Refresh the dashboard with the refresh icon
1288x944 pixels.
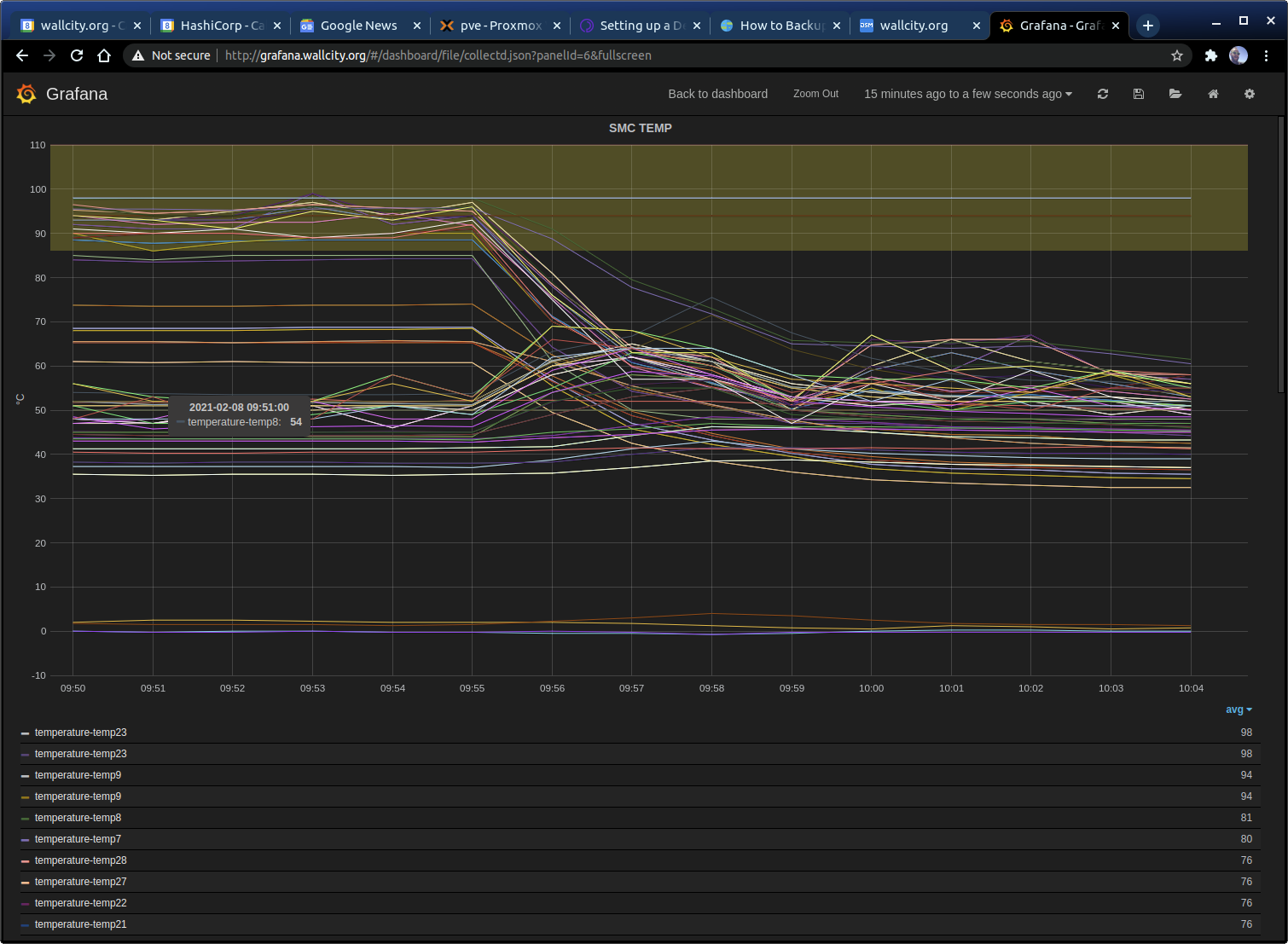click(1103, 94)
